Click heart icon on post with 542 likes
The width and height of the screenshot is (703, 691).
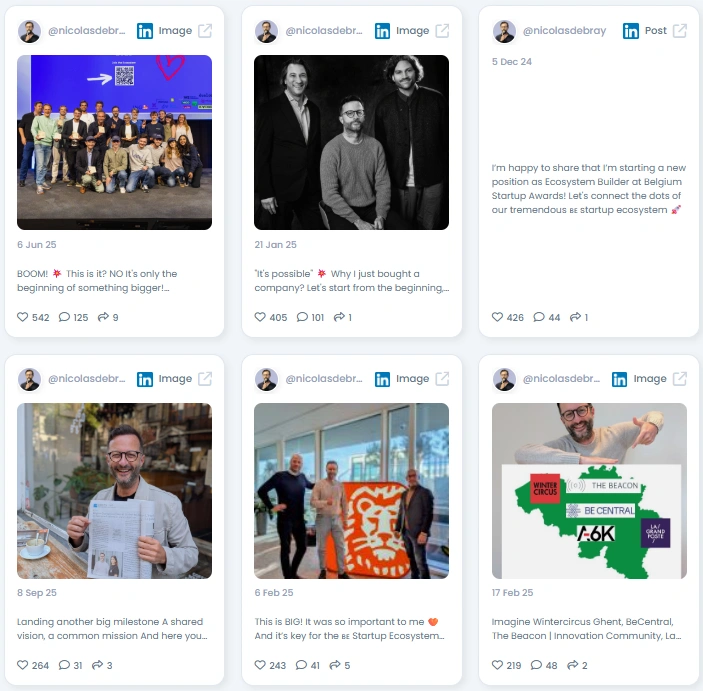pos(22,317)
